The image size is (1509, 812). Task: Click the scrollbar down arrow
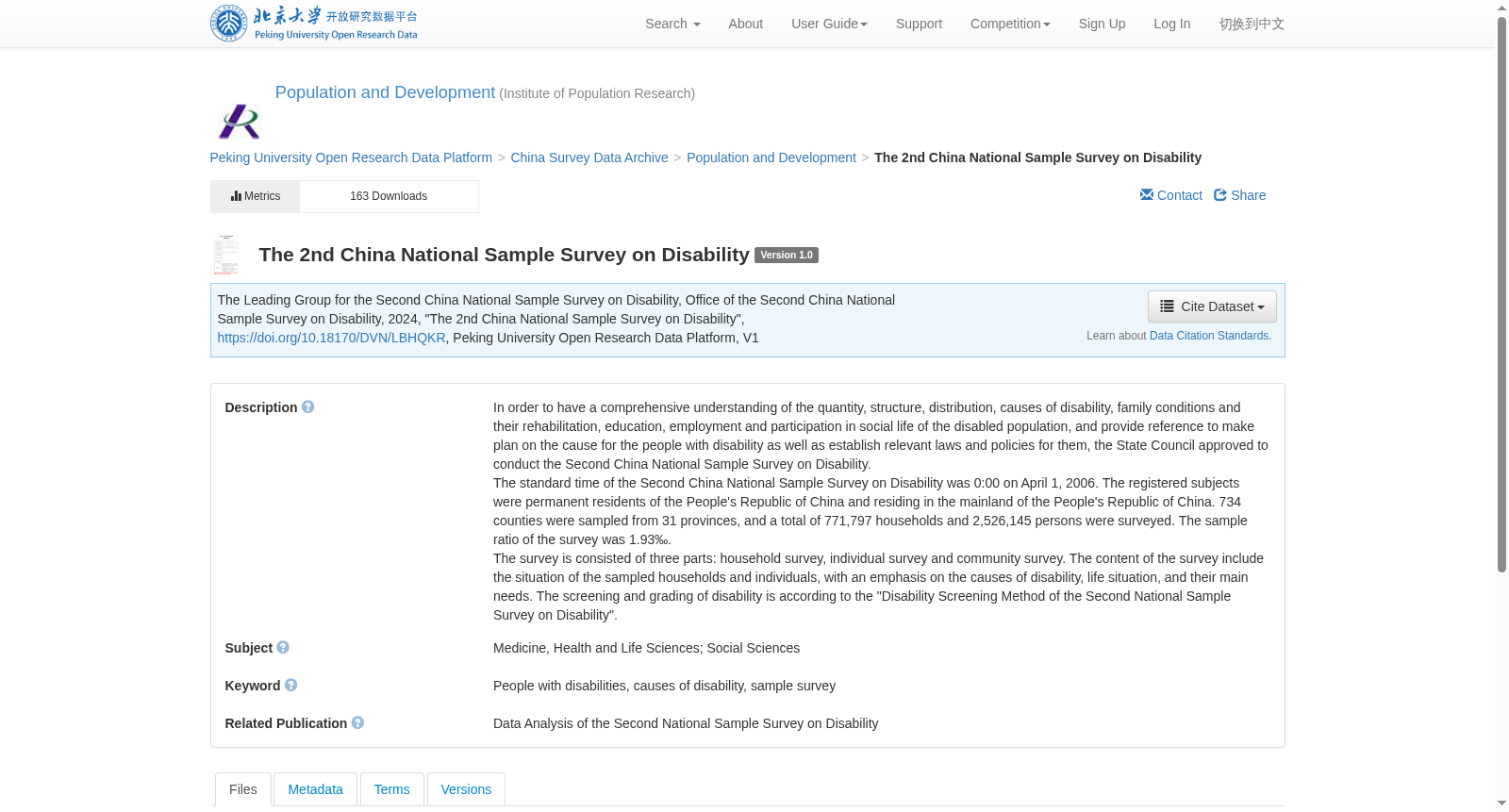click(1501, 804)
